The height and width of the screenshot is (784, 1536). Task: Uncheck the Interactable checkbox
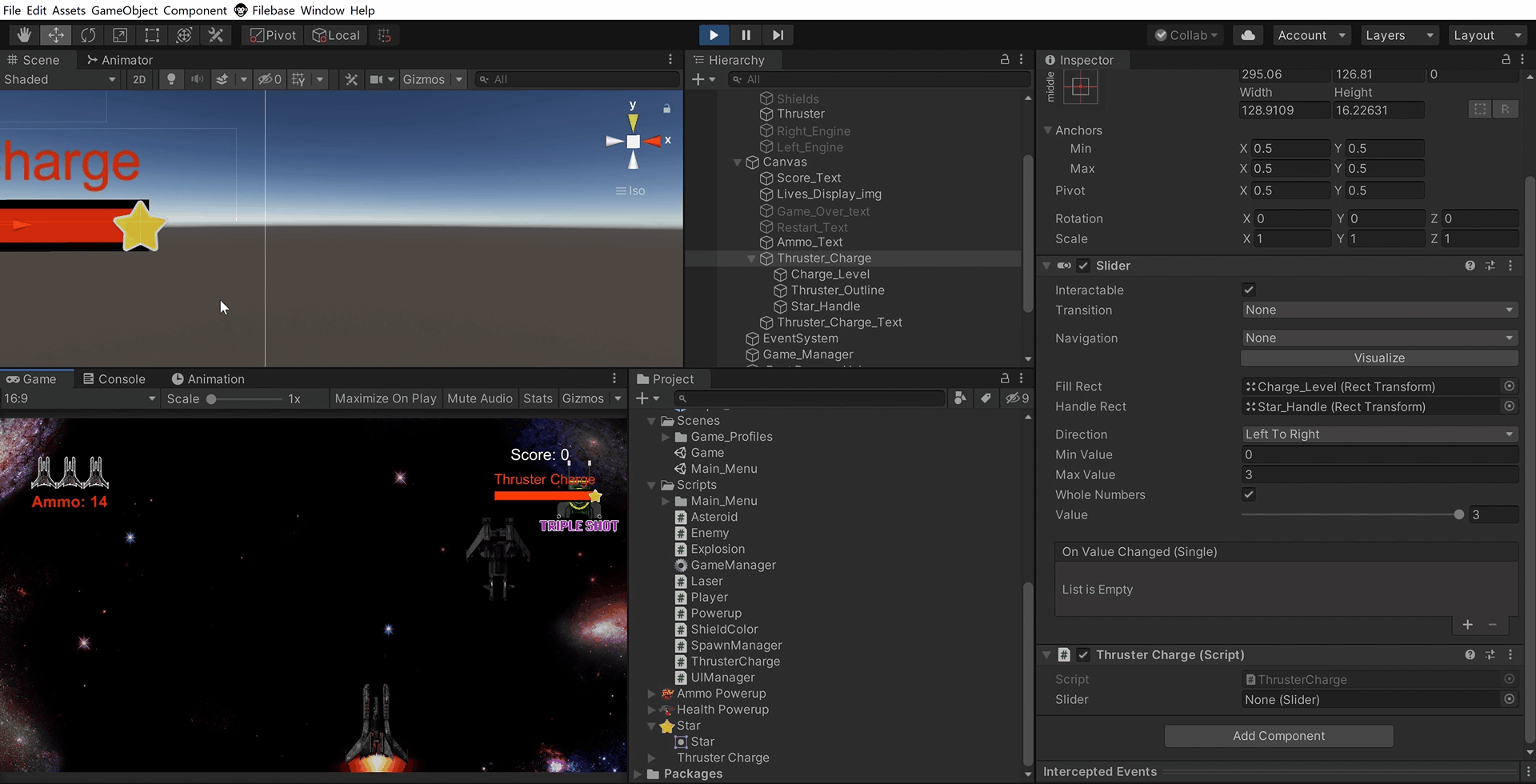tap(1249, 290)
